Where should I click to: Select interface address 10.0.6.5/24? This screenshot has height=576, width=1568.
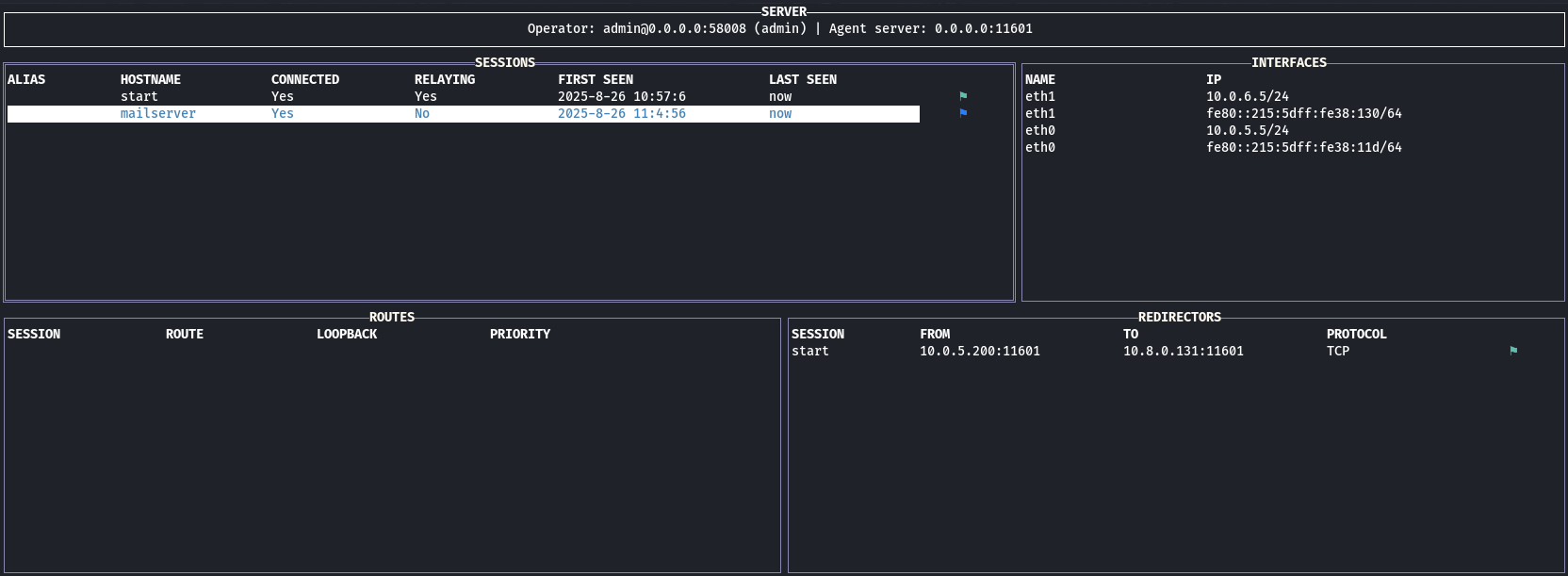coord(1248,97)
